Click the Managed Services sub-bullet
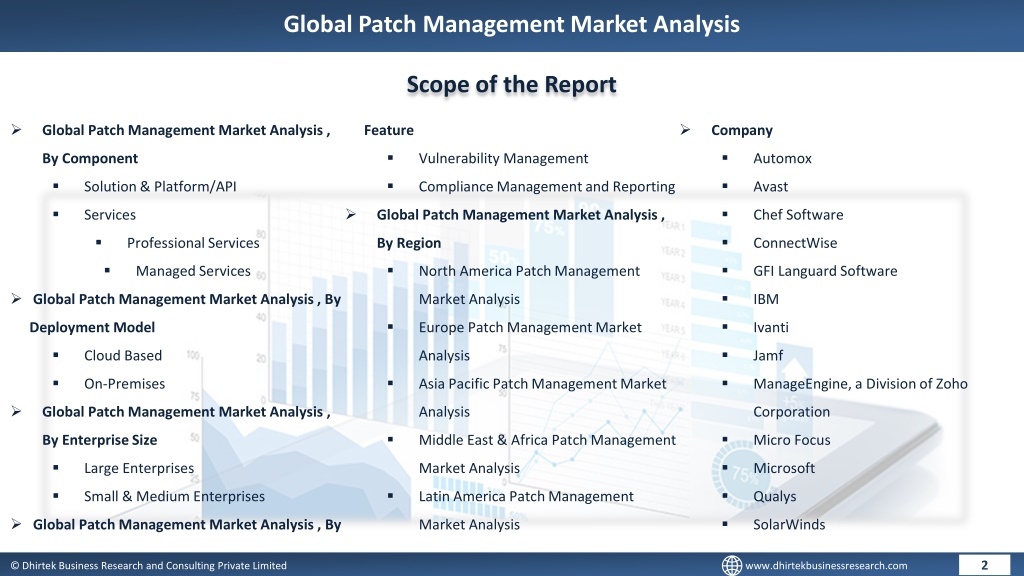The height and width of the screenshot is (576, 1024). click(193, 270)
